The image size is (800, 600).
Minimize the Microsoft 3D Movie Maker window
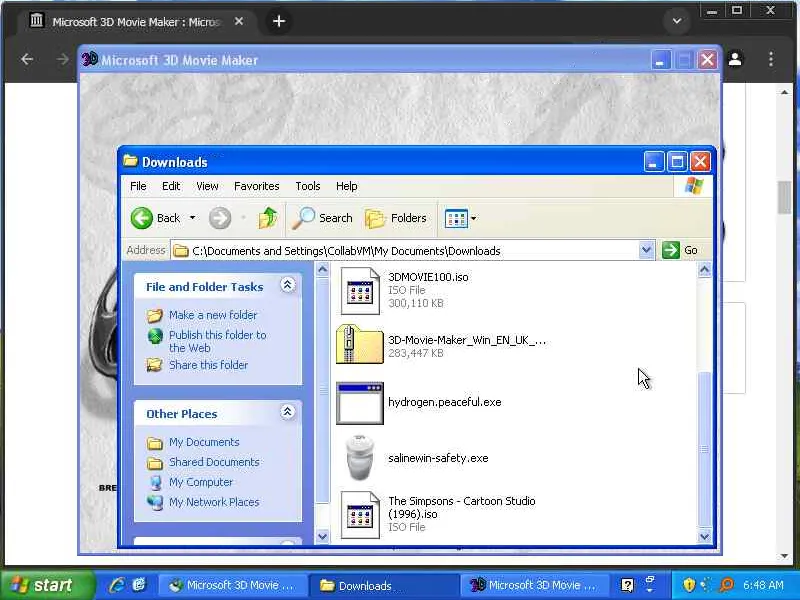(x=660, y=60)
